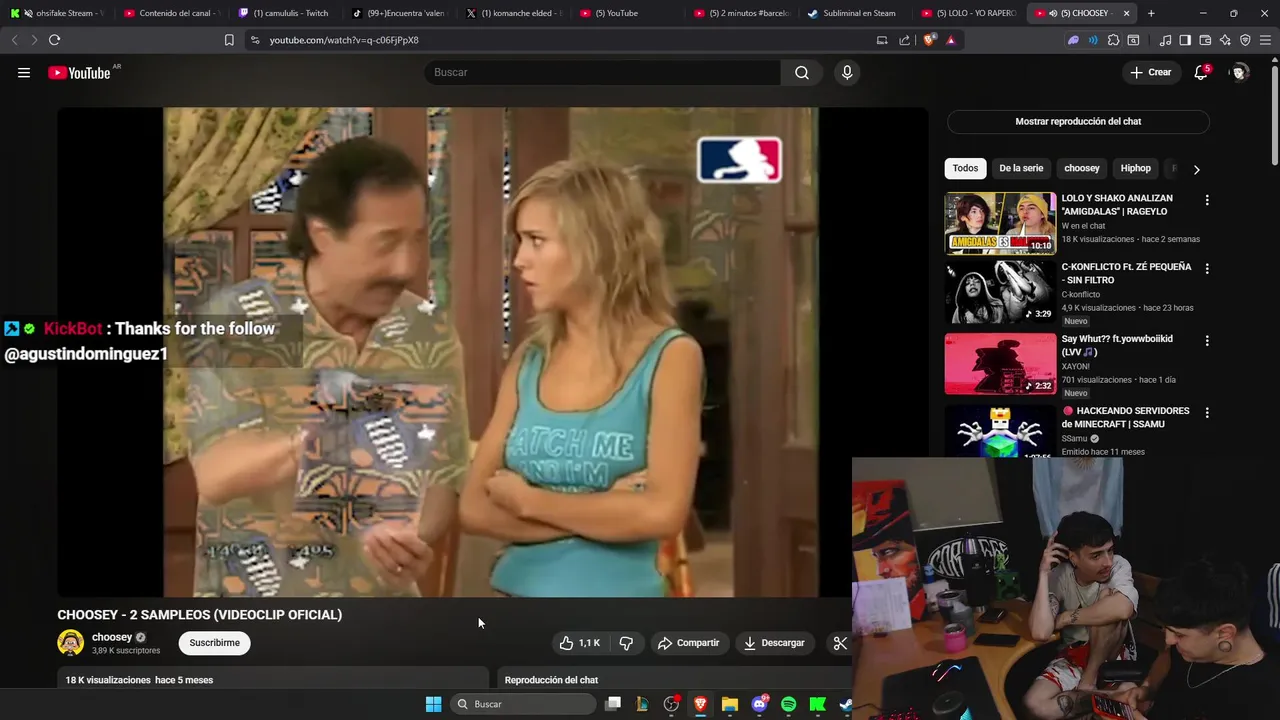
Task: Like the video with thumbs up
Action: pos(580,643)
